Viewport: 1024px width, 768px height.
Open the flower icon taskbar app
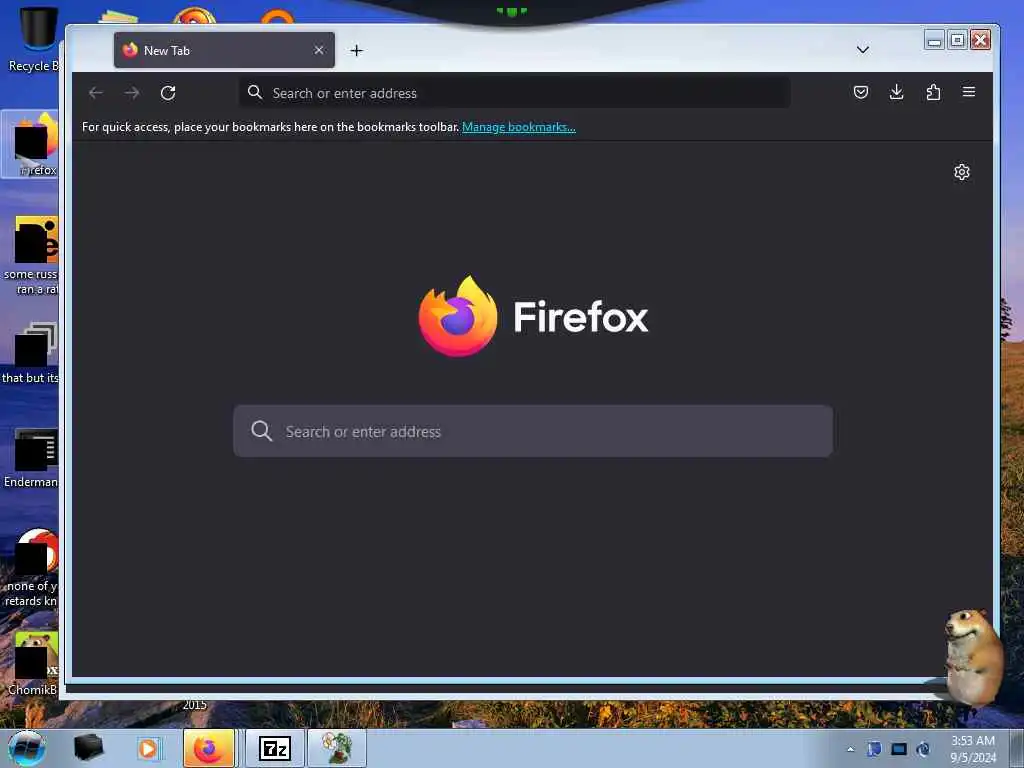point(337,748)
